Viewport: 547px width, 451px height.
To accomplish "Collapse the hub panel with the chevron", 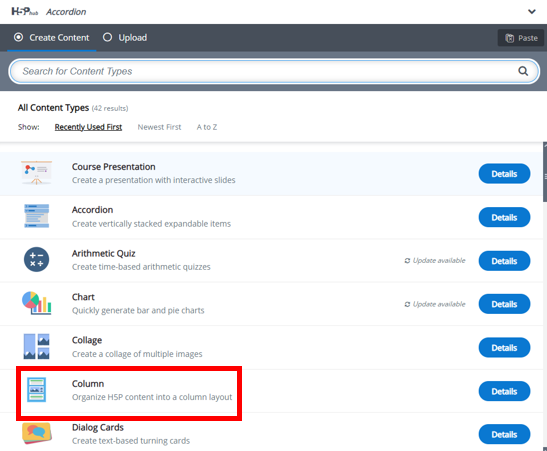I will coord(532,12).
